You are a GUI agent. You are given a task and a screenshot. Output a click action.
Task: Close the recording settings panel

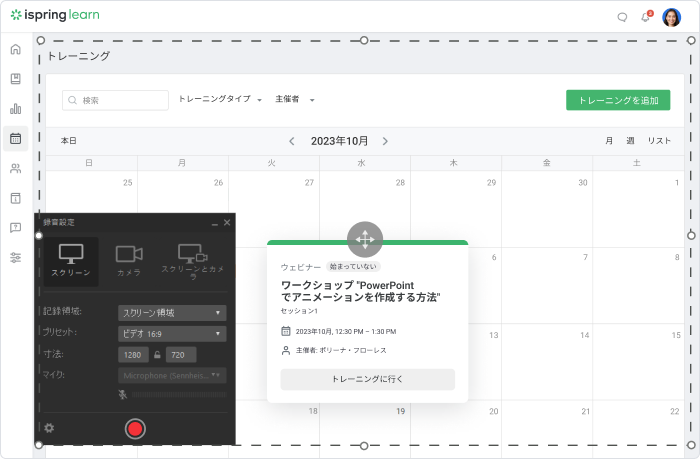[227, 222]
